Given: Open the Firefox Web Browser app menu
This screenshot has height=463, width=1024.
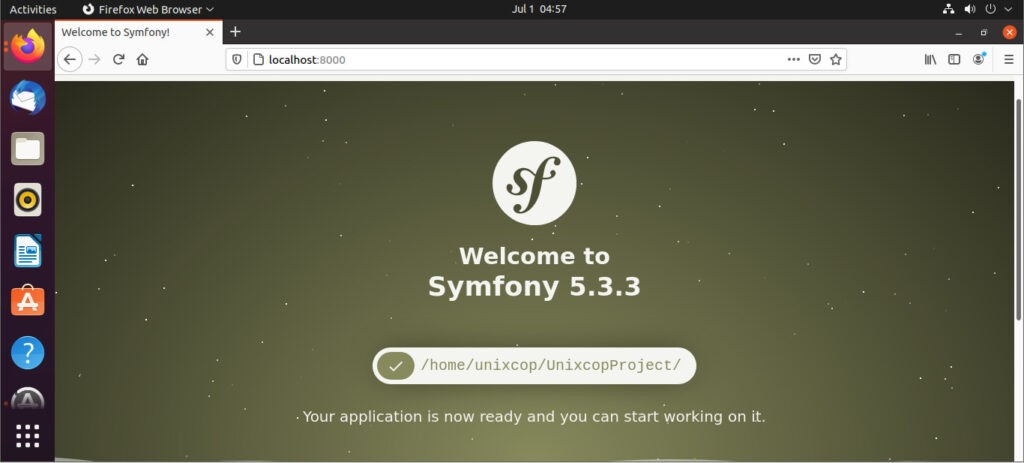Looking at the screenshot, I should (148, 9).
